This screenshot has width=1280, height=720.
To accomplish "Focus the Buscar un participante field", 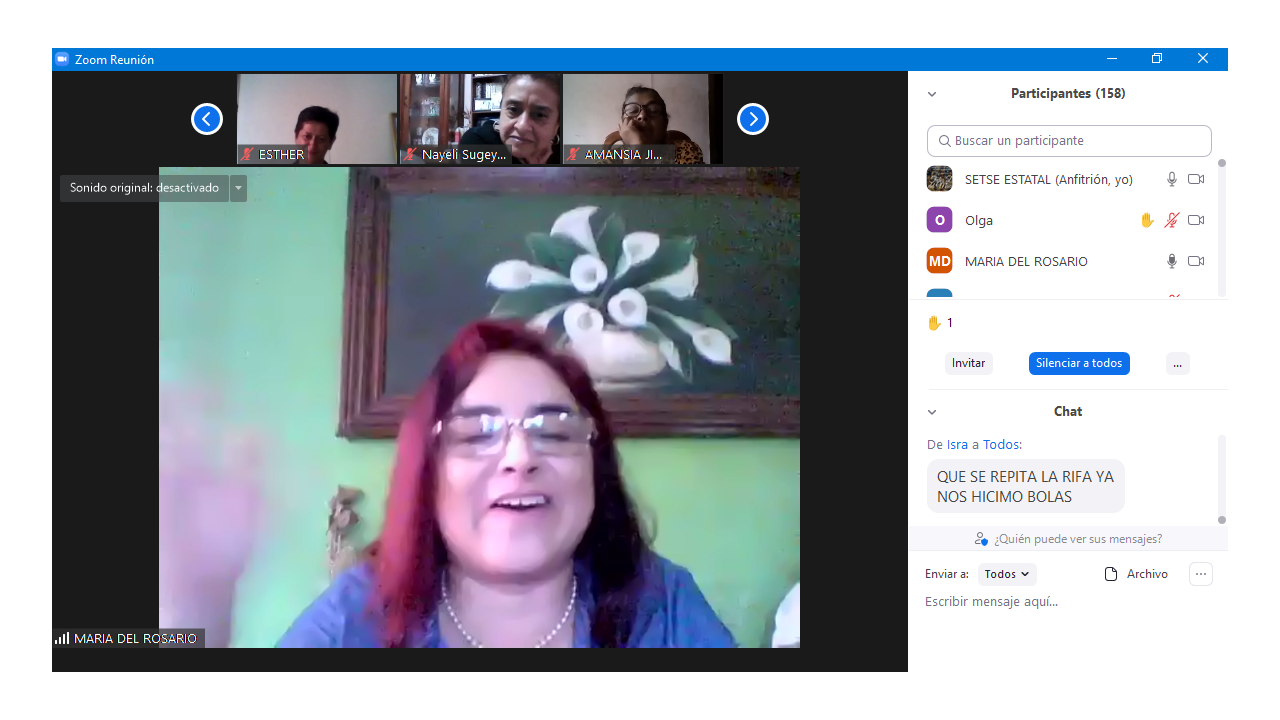I will point(1069,141).
